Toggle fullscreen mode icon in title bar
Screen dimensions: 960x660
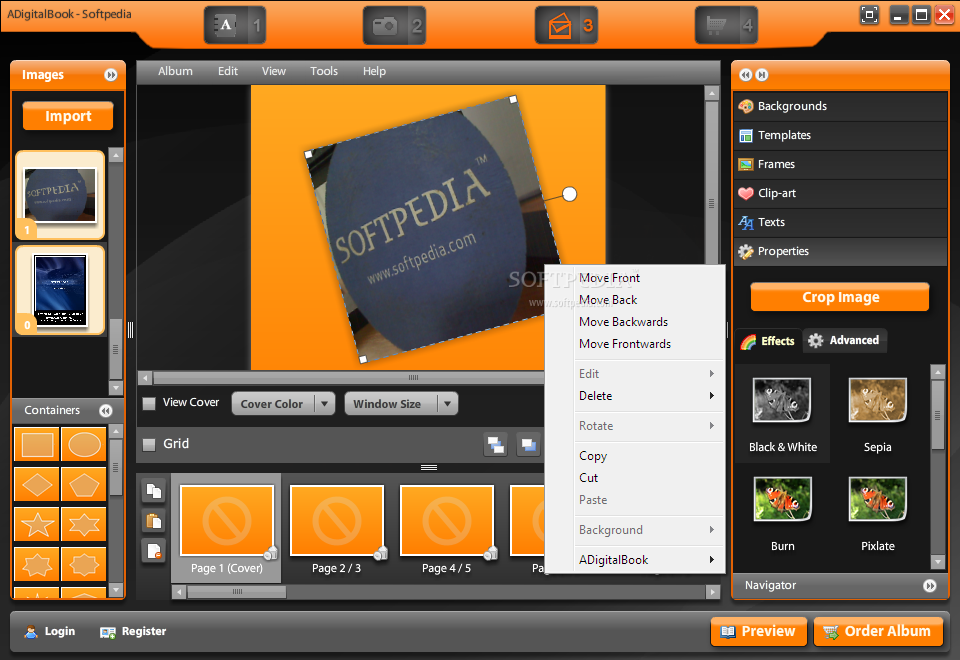[869, 15]
